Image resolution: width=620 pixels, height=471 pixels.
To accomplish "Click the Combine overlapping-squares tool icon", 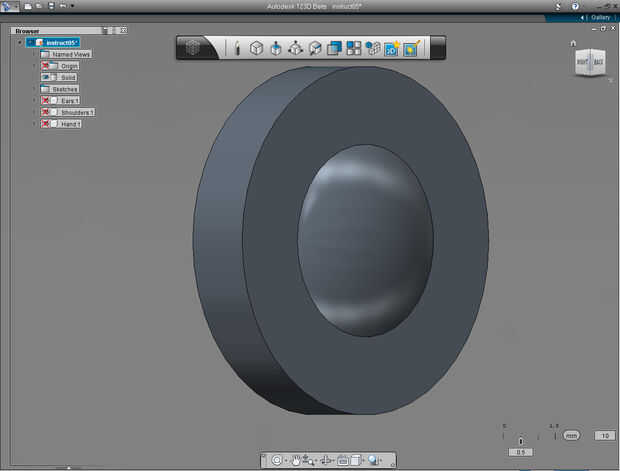I will [x=334, y=47].
